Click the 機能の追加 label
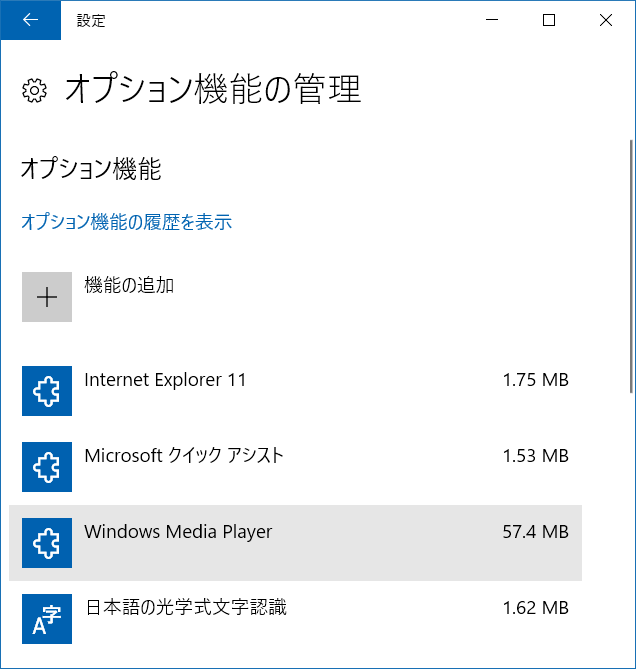The image size is (636, 669). coord(129,285)
